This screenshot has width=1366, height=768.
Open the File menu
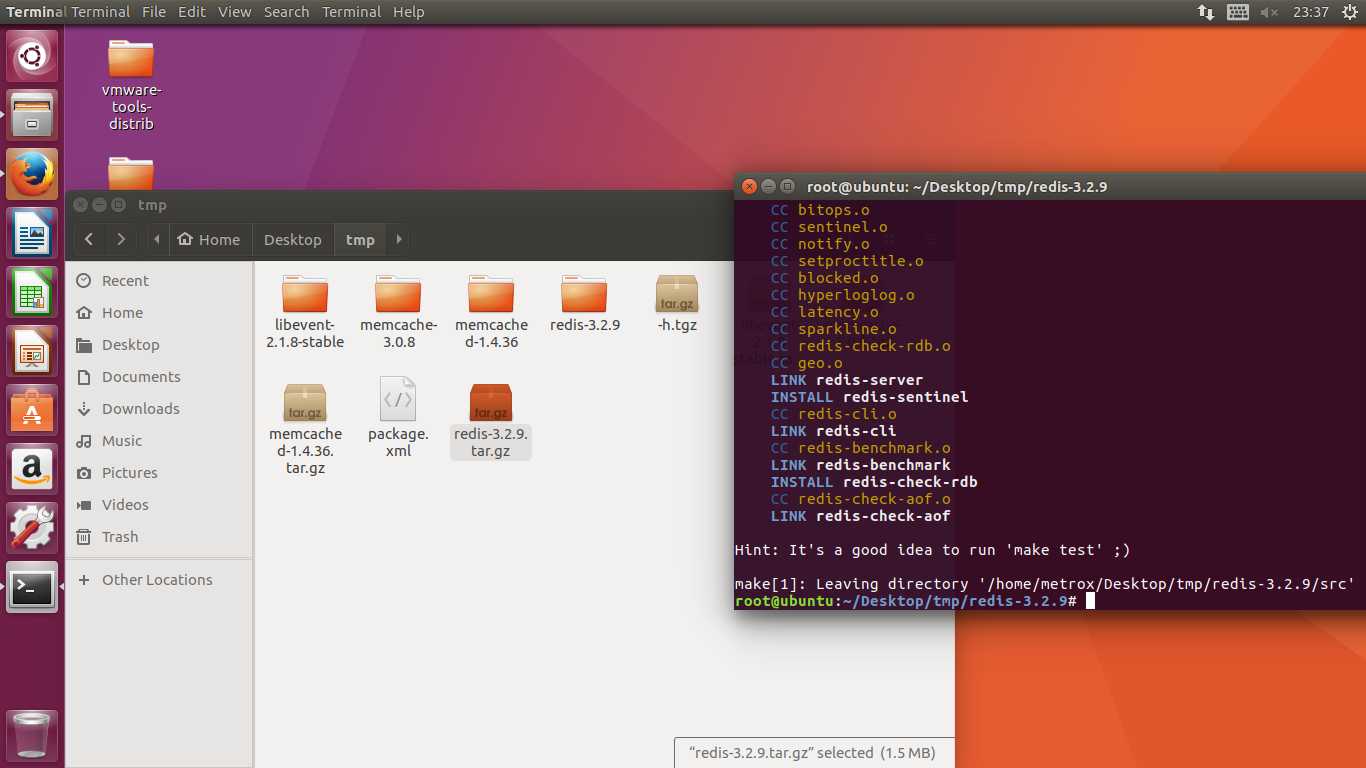(x=154, y=12)
